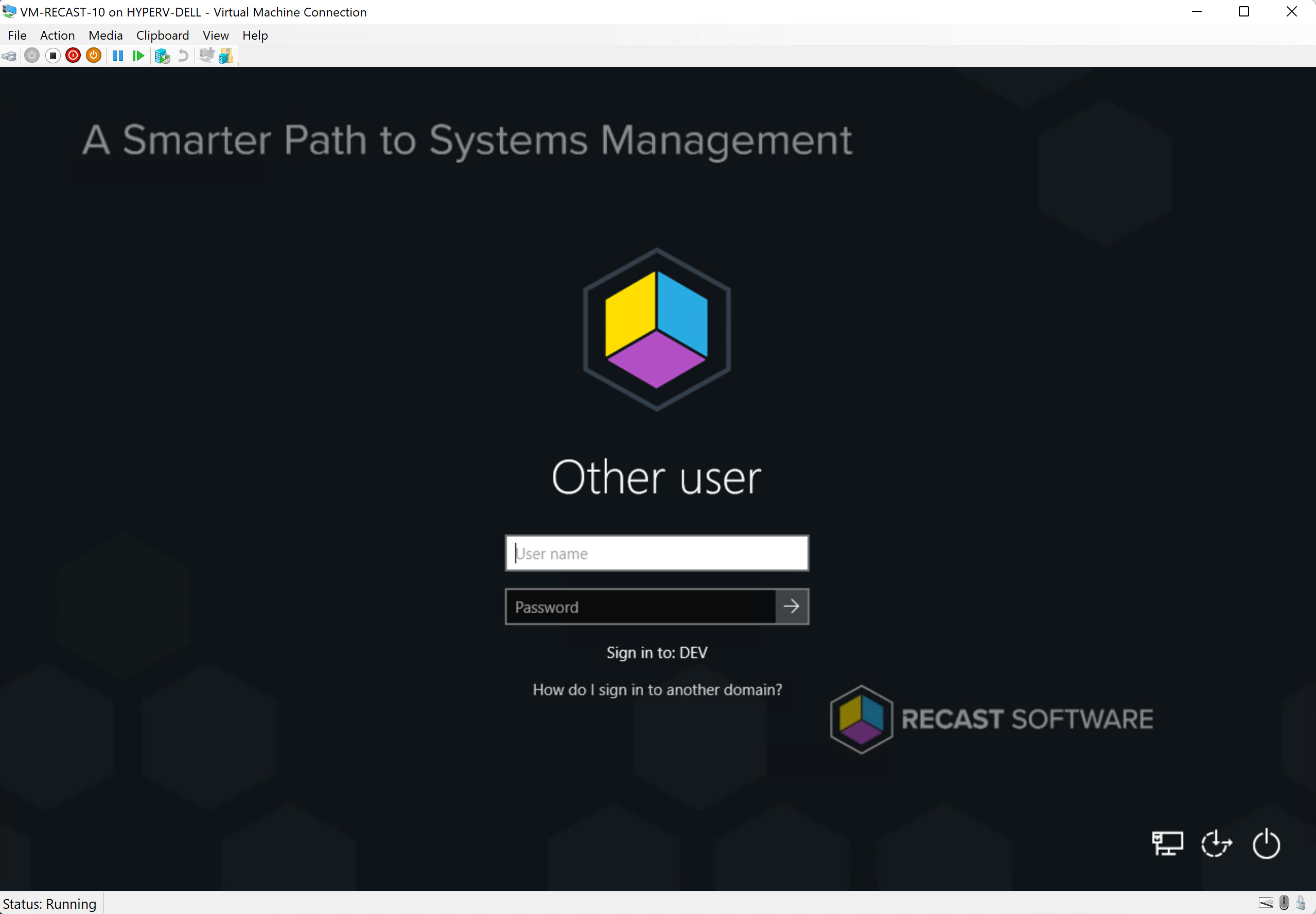The width and height of the screenshot is (1316, 914).
Task: Pause the virtual machine
Action: [x=118, y=56]
